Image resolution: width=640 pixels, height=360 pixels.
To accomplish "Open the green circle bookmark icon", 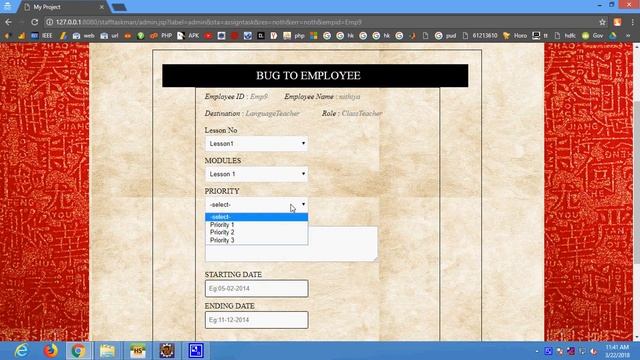I will click(141, 36).
